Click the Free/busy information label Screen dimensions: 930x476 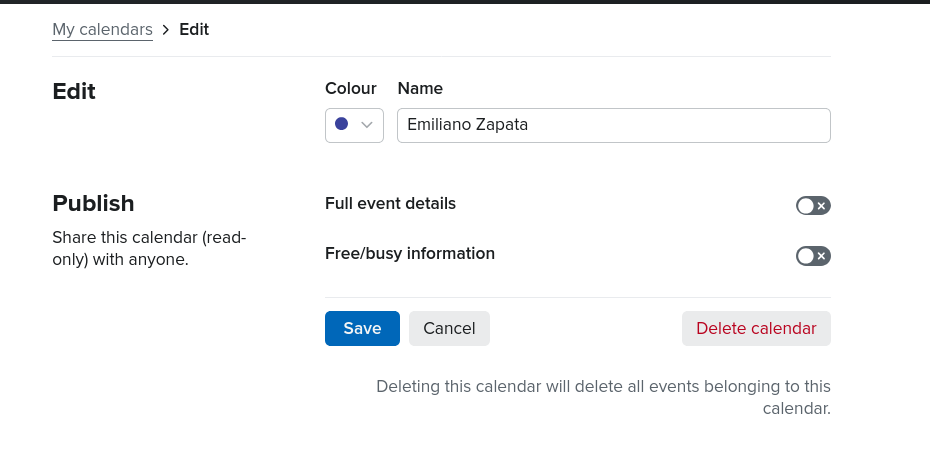[x=410, y=253]
